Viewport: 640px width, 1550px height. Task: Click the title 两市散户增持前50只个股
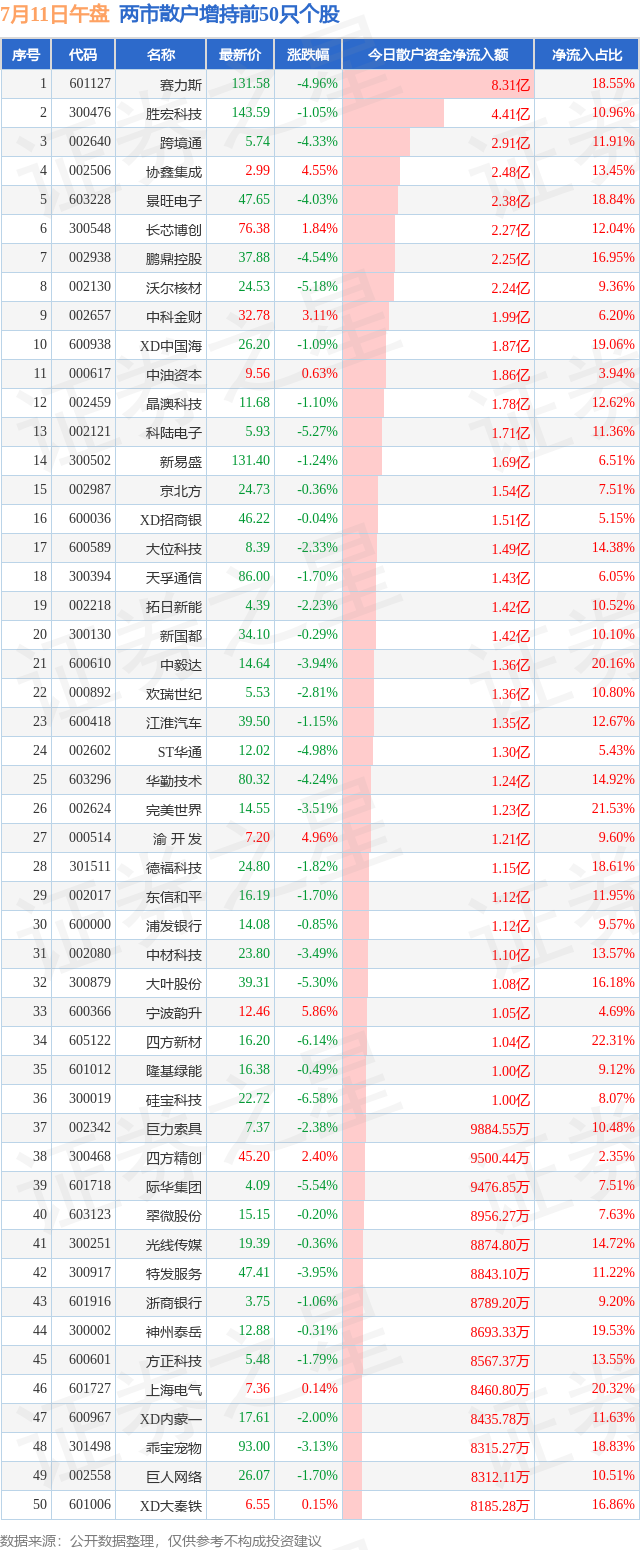tap(229, 15)
